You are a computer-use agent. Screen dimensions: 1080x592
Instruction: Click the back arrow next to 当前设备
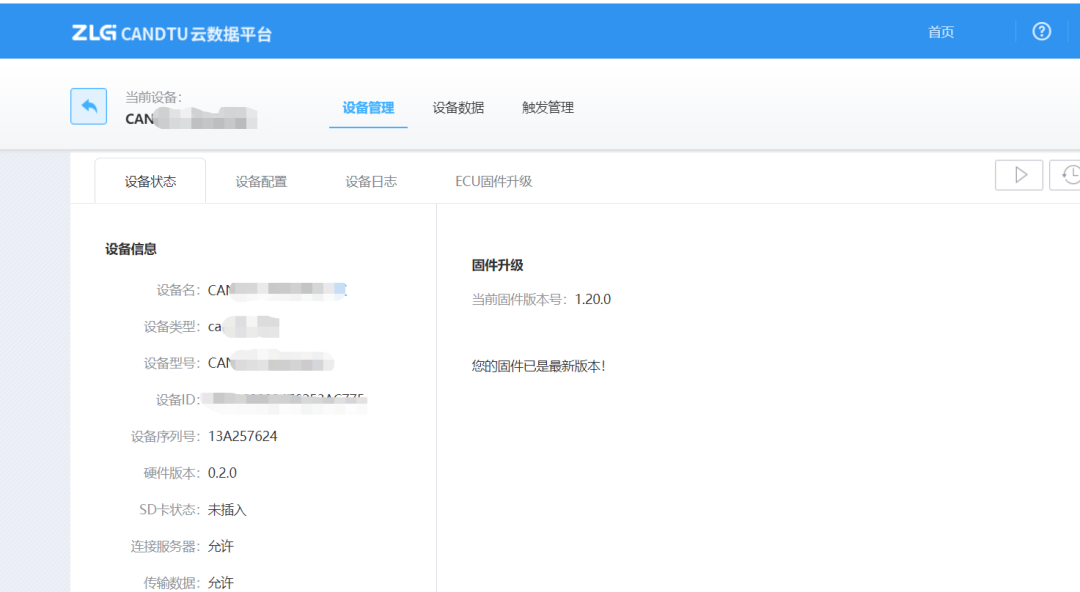click(88, 106)
